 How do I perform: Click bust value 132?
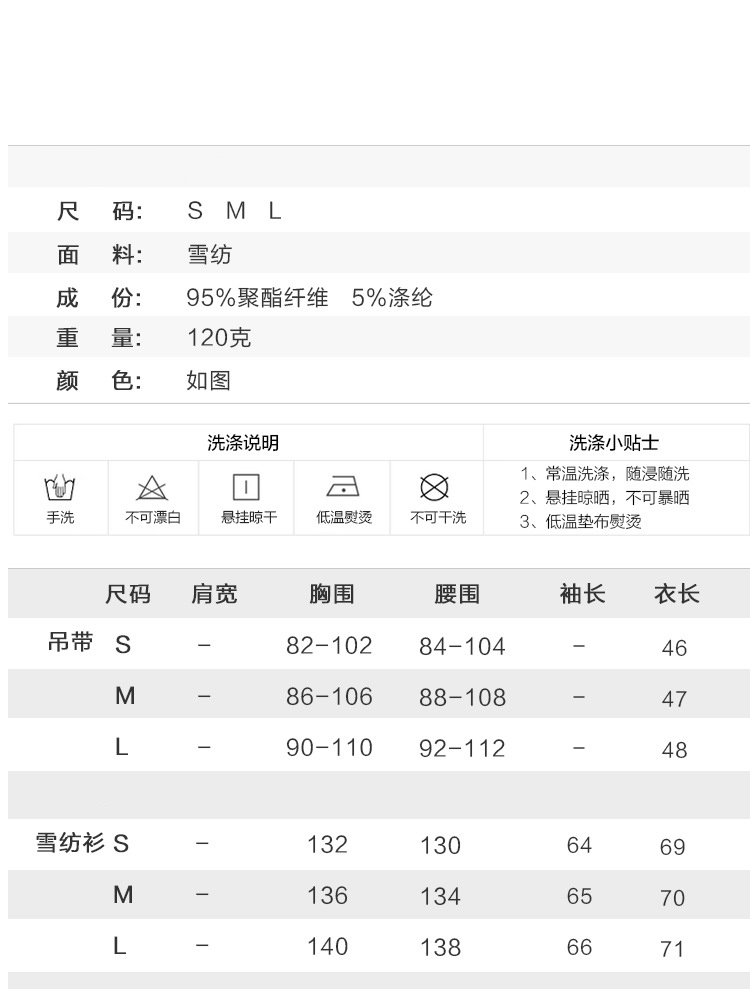[327, 845]
